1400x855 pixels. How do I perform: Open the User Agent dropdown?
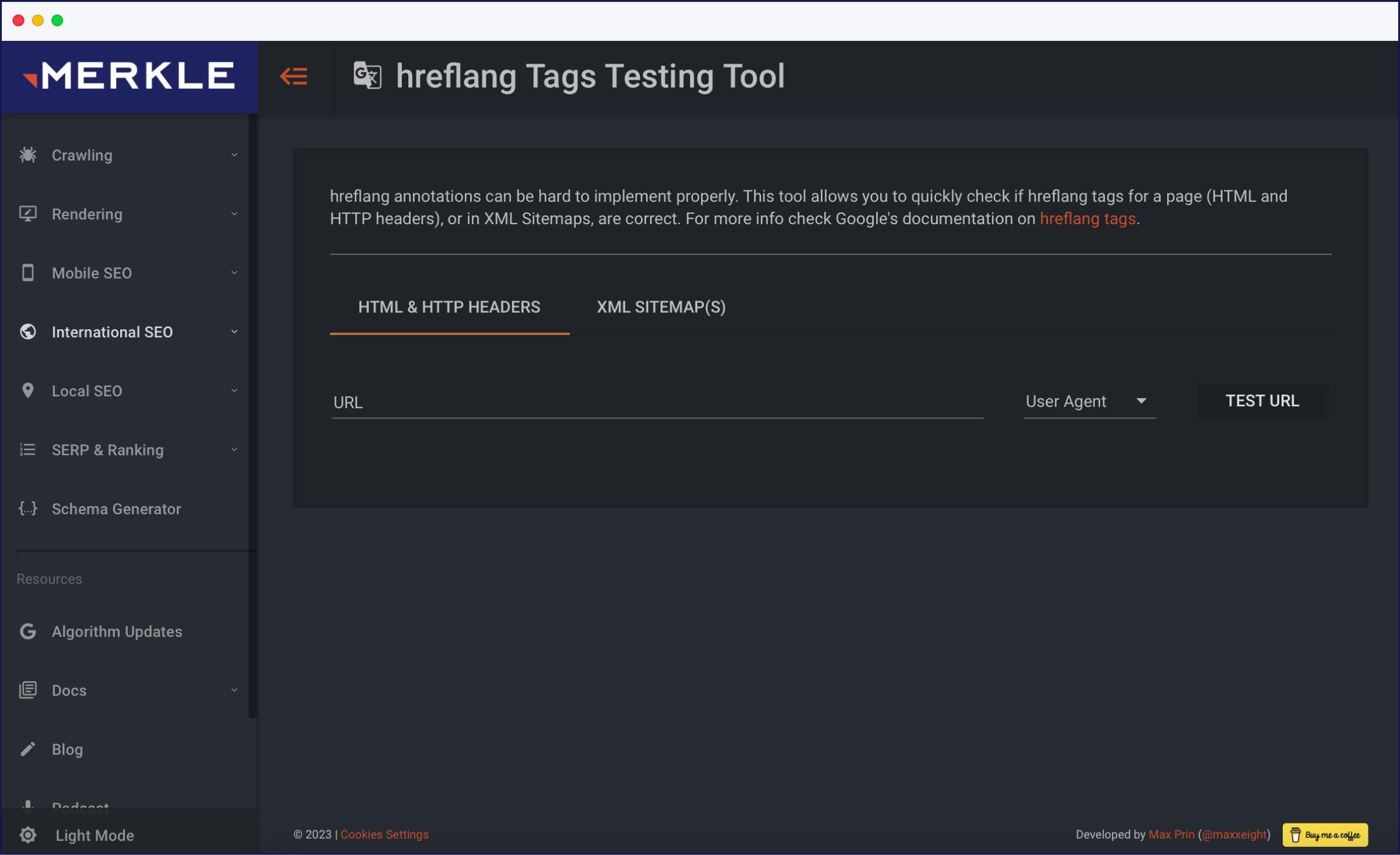point(1088,402)
